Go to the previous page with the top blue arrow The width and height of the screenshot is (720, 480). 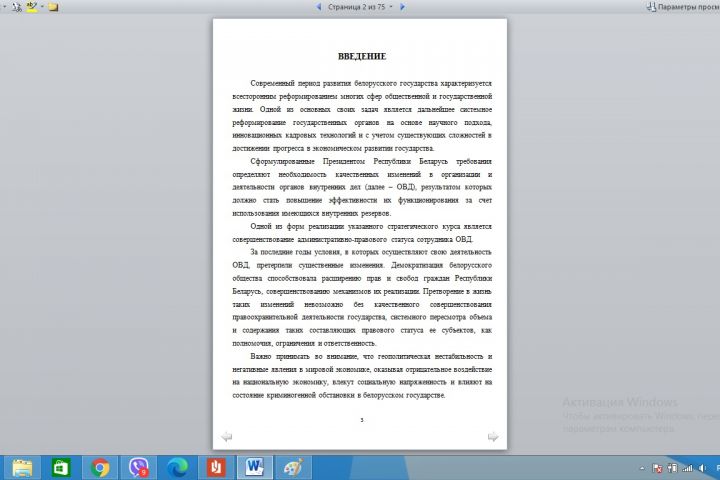point(319,7)
